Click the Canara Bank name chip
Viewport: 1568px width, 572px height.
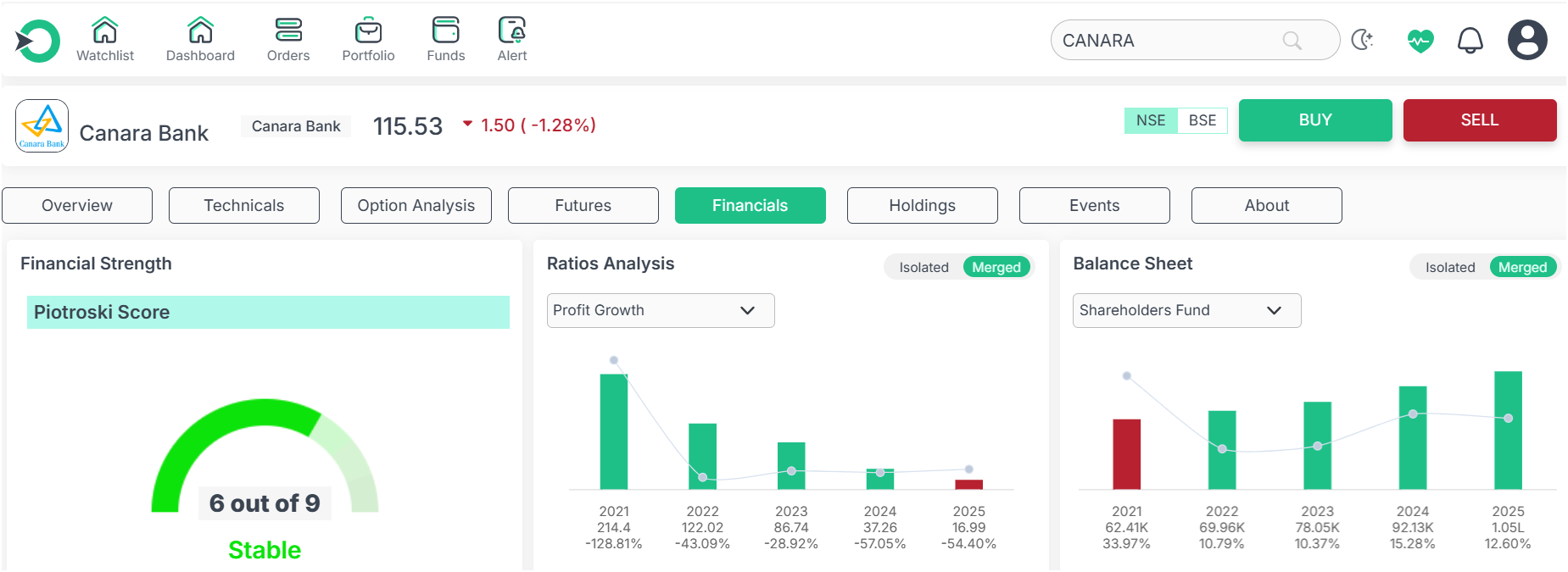[296, 126]
